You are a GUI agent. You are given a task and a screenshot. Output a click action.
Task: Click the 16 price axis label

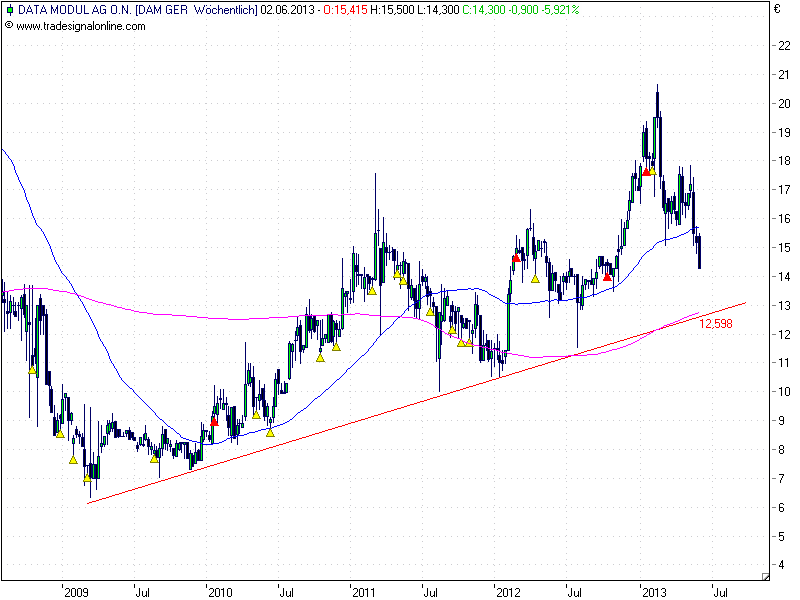784,218
